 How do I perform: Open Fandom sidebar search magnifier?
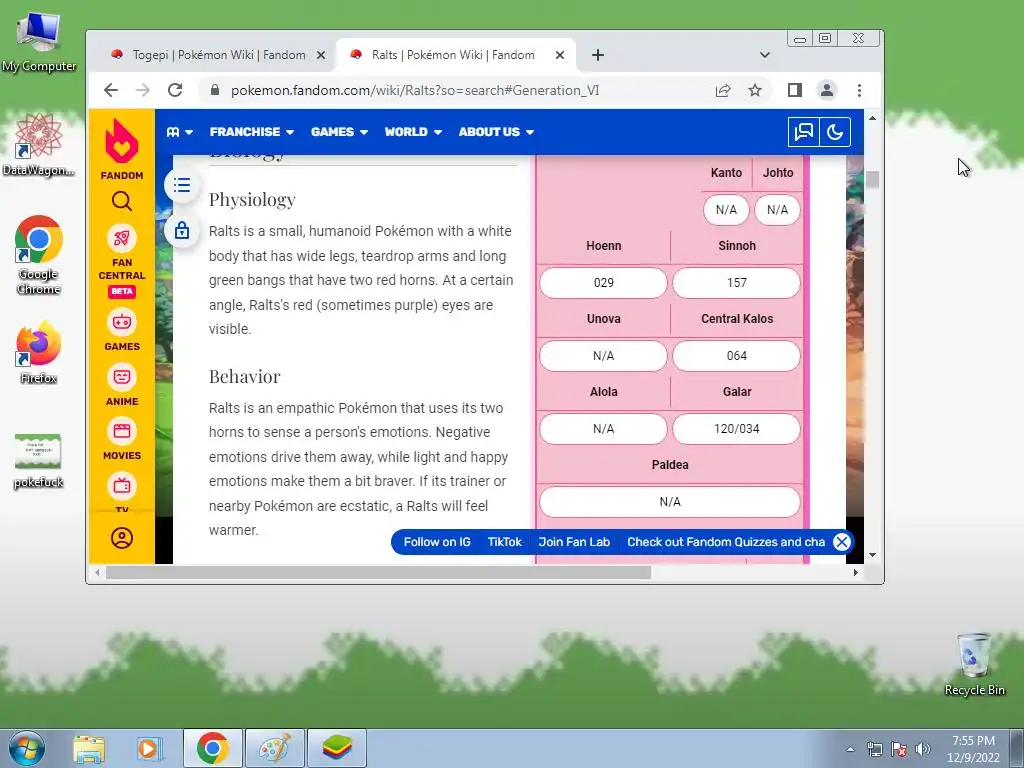coord(121,201)
